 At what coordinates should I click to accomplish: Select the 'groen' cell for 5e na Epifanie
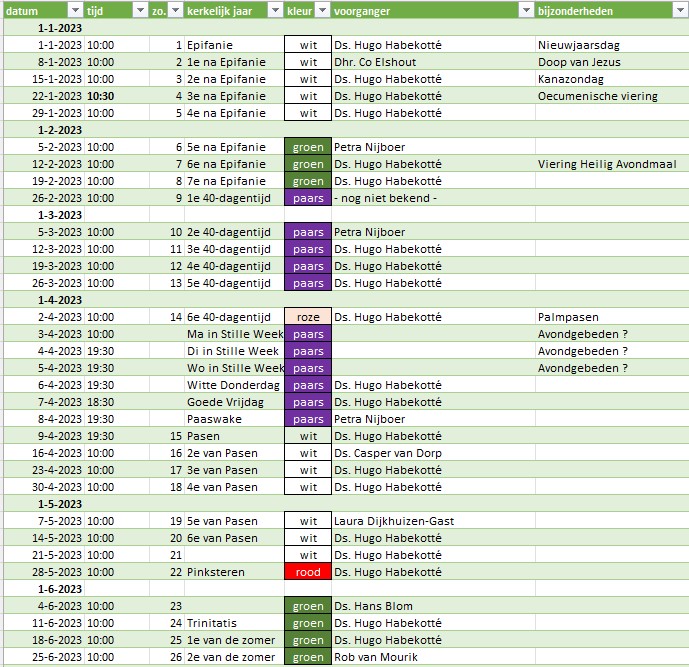(x=308, y=147)
